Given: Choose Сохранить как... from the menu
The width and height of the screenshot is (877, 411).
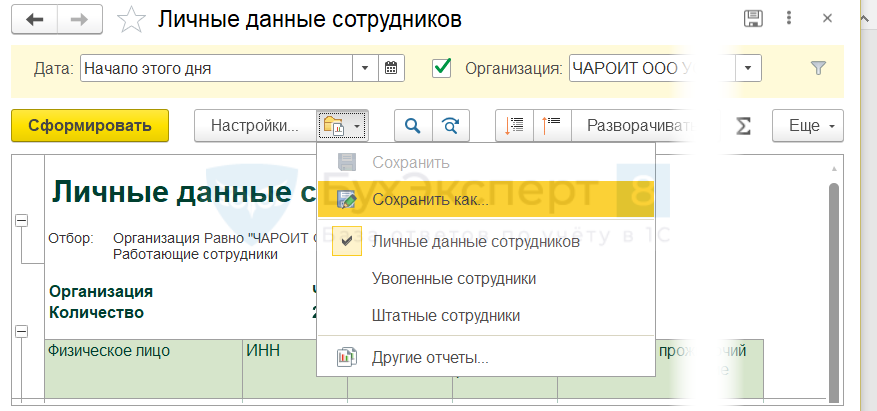Looking at the screenshot, I should coord(430,200).
